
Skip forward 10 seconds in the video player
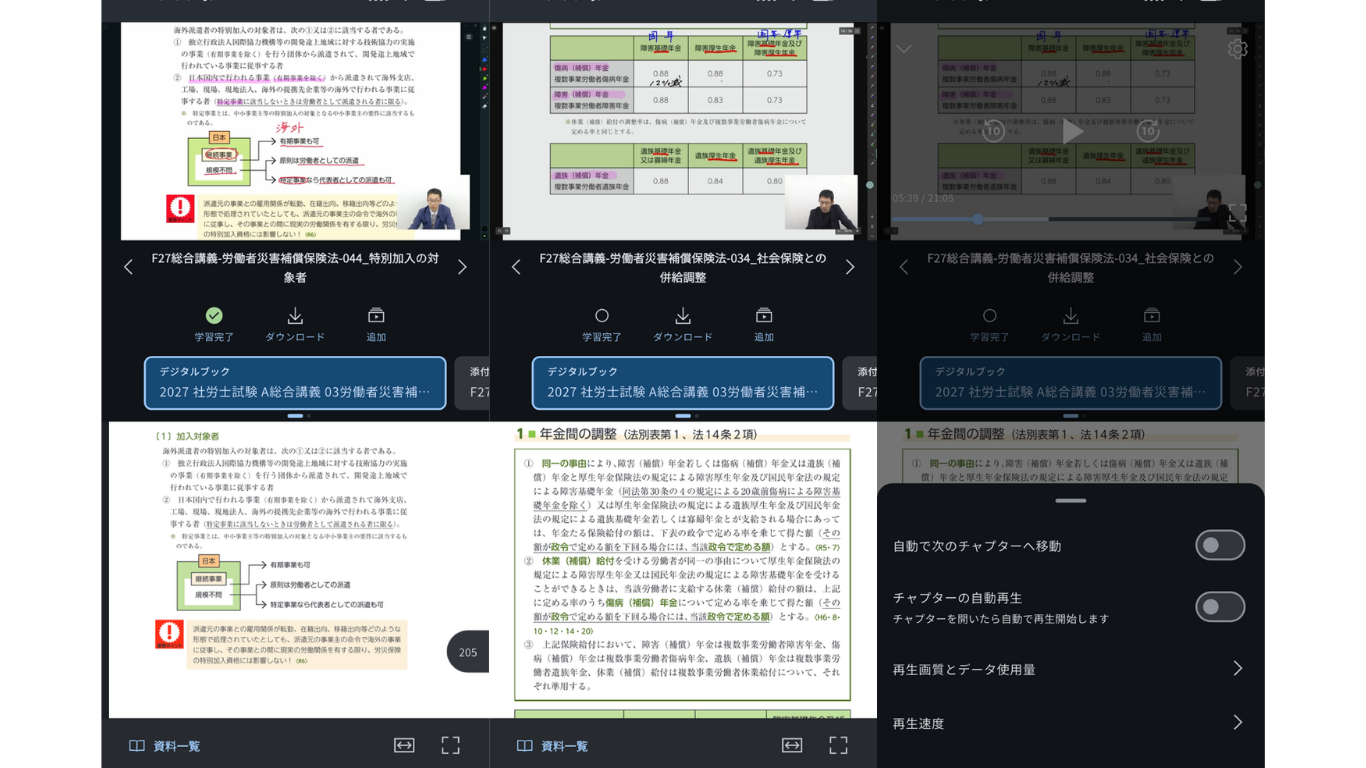click(x=1148, y=131)
